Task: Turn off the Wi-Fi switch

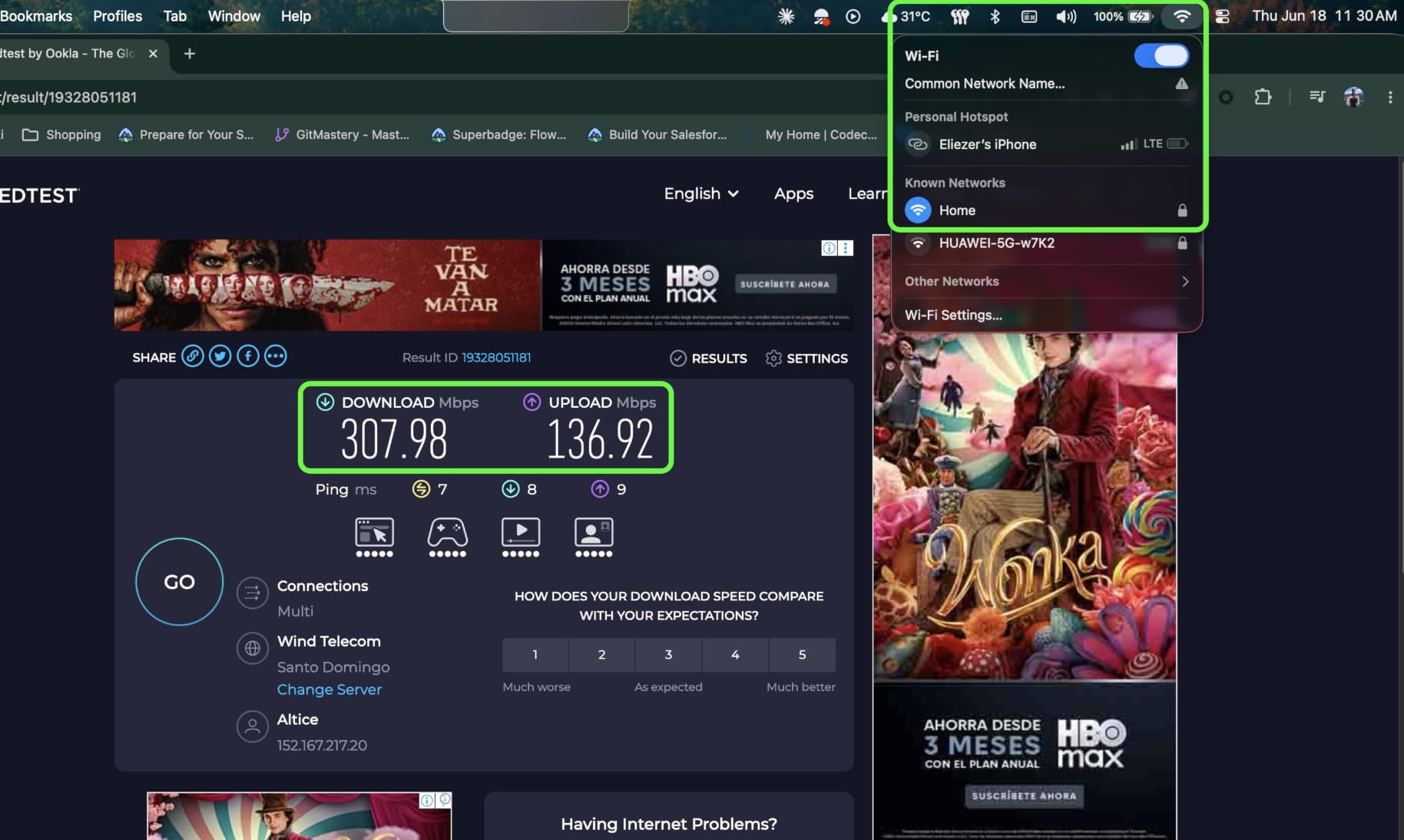Action: point(1161,55)
